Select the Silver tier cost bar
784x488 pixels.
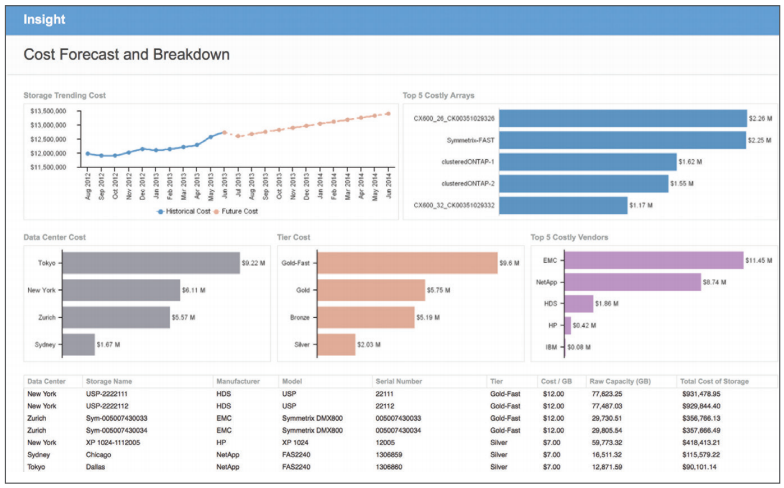click(336, 344)
